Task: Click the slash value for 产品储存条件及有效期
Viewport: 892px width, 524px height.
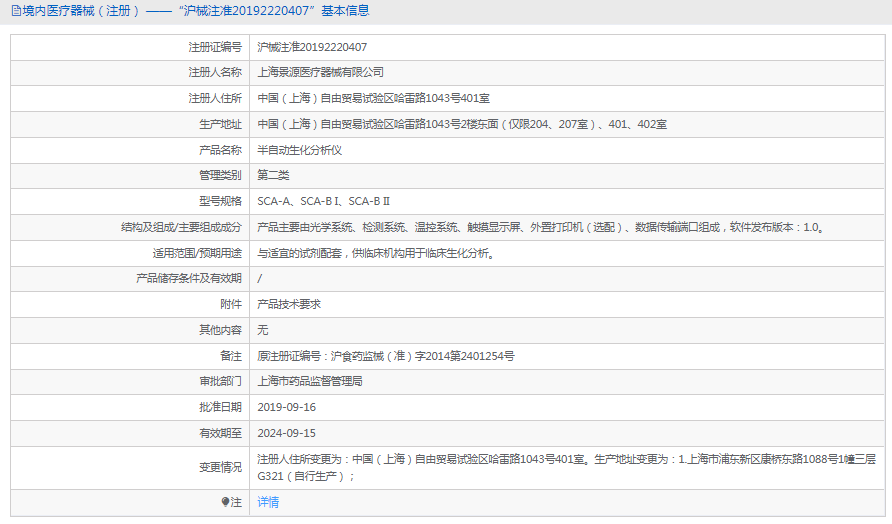Action: coord(259,279)
